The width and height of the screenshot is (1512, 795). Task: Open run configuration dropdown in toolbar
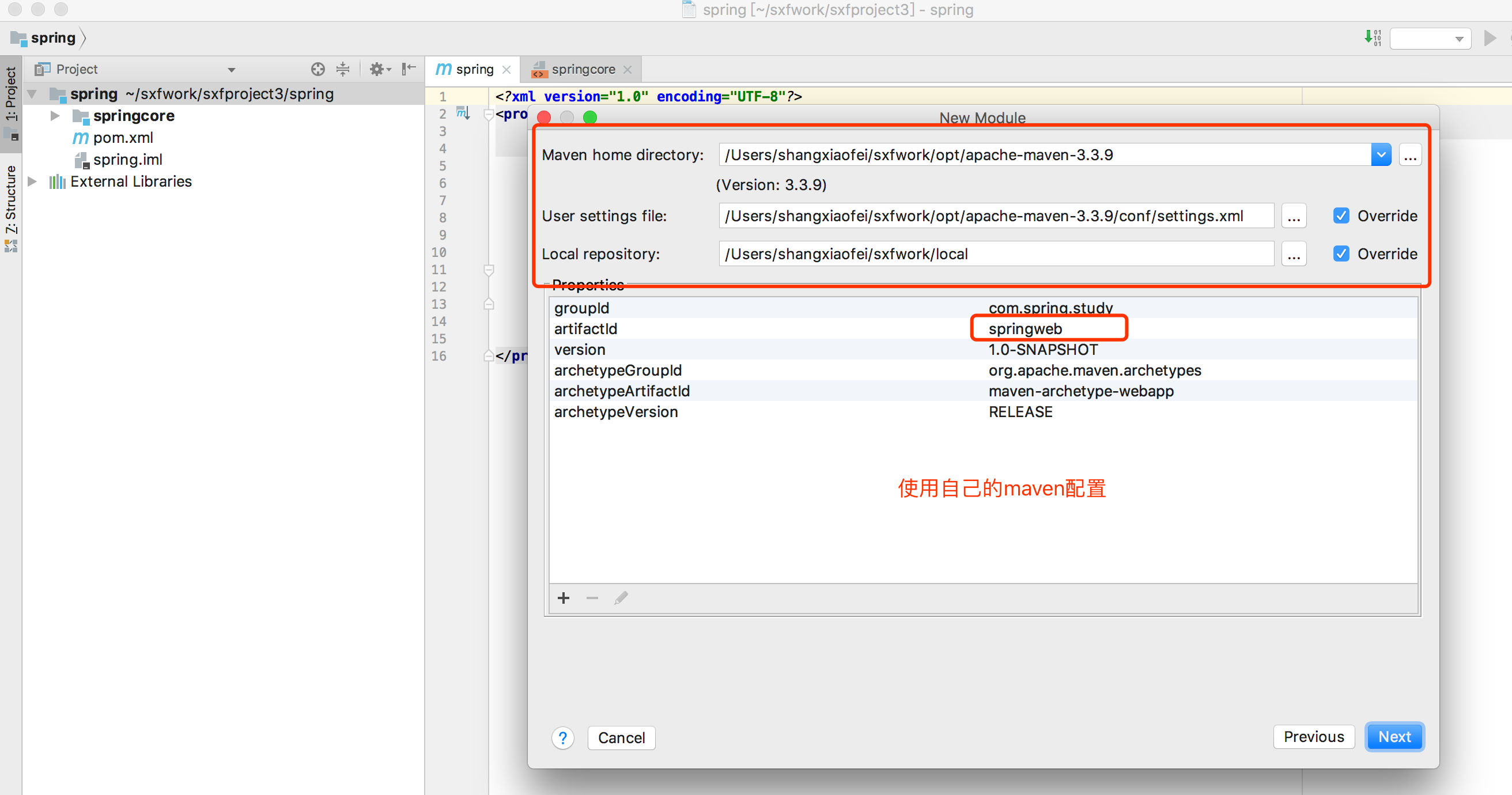pos(1430,39)
